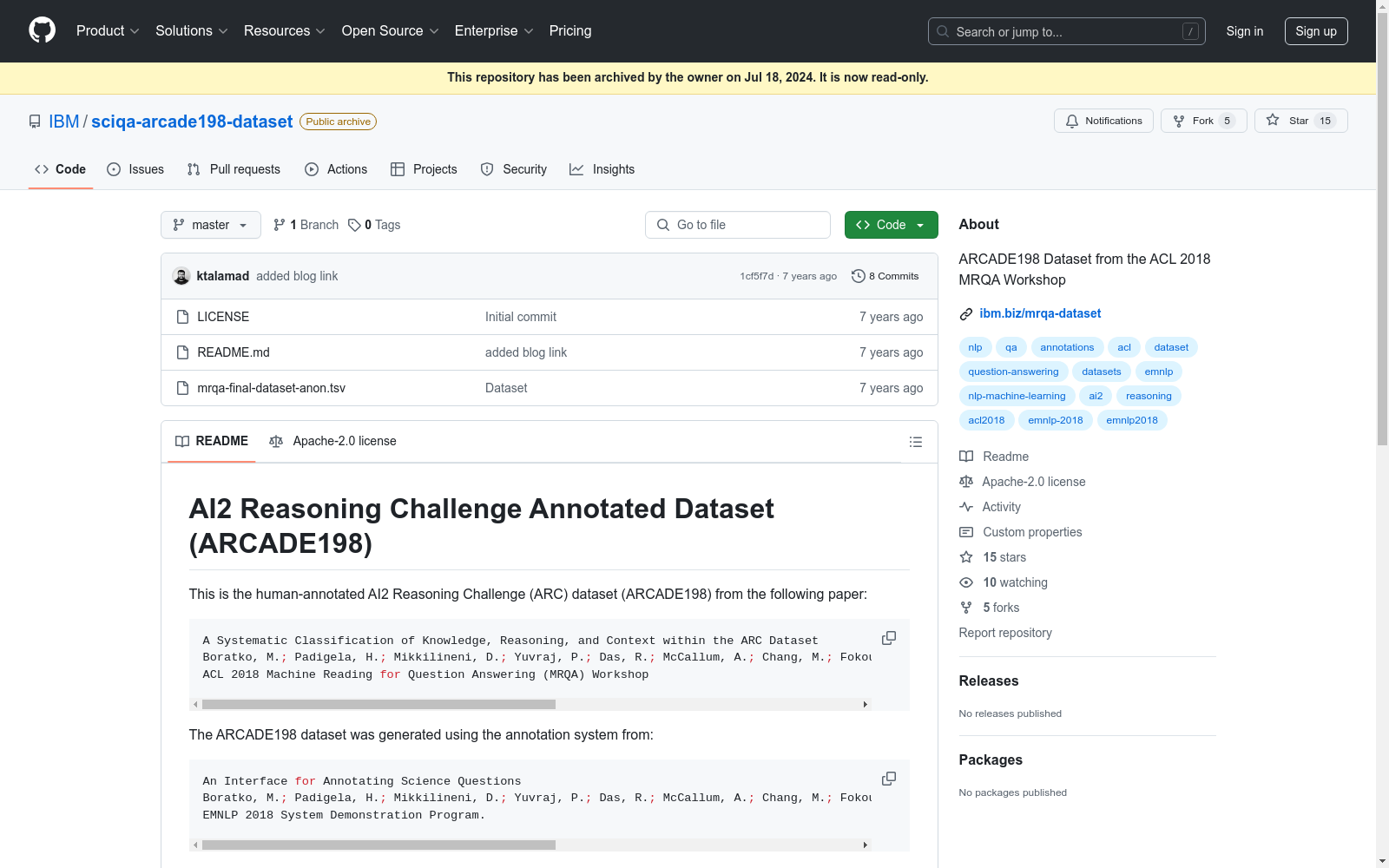Screen dimensions: 1389x868
Task: Switch to the Projects tab
Action: (424, 169)
